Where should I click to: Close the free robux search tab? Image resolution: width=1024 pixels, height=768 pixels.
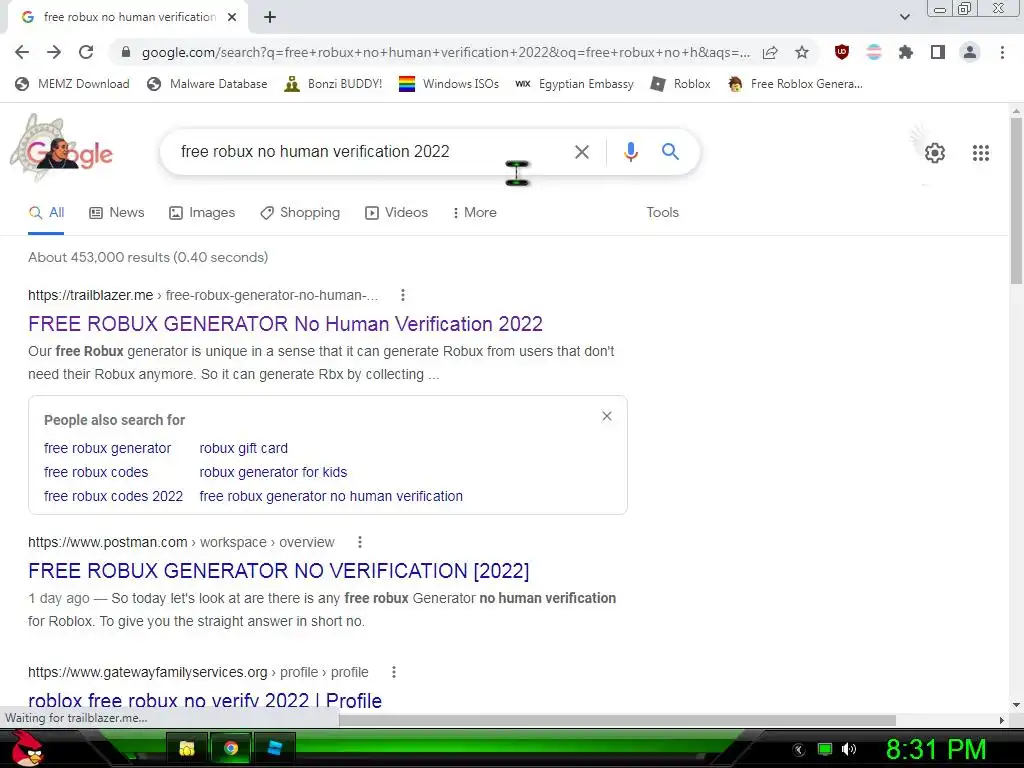[232, 17]
